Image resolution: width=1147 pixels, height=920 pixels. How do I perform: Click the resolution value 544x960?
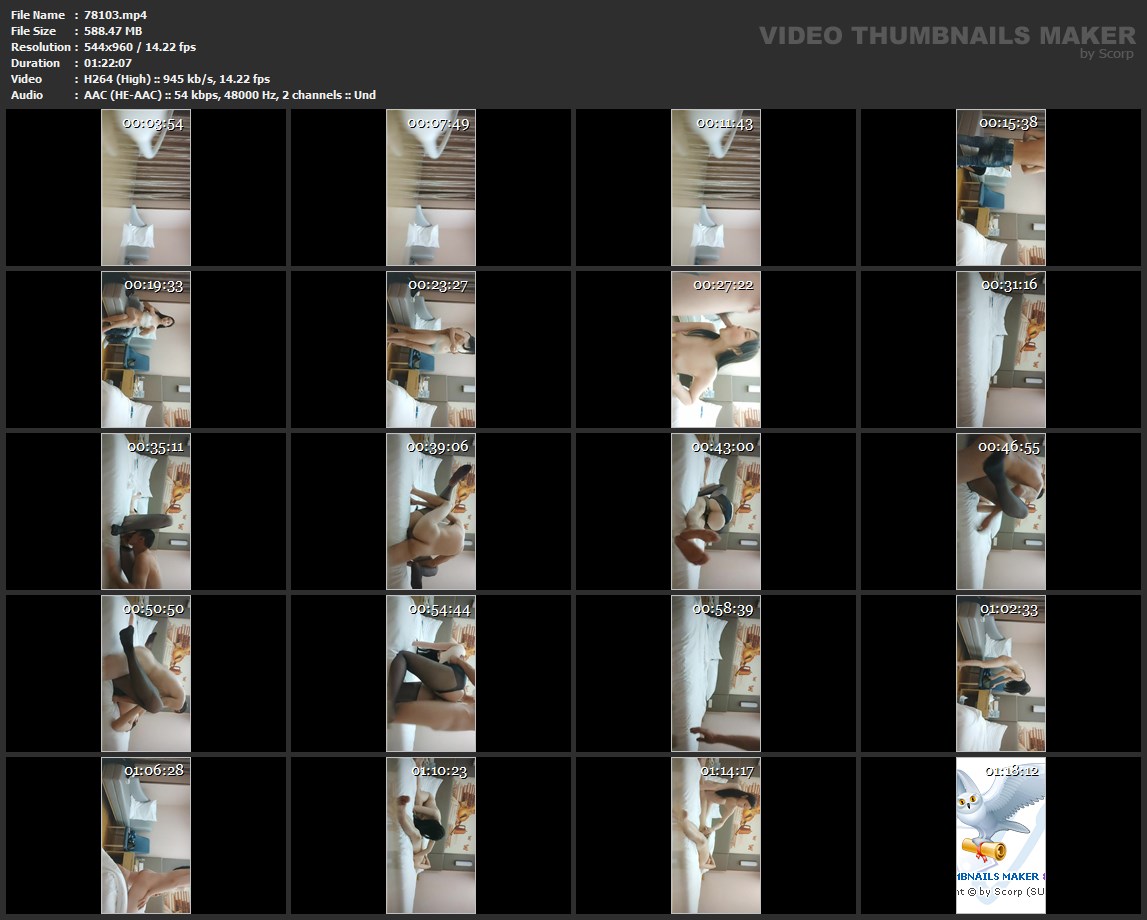(113, 47)
